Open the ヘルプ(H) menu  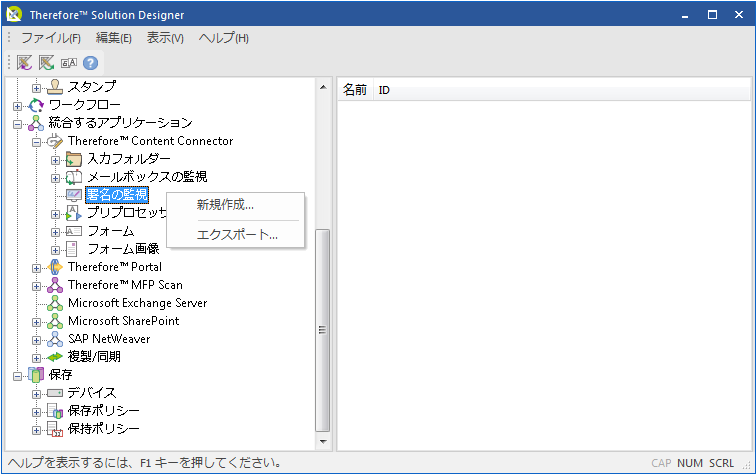(x=224, y=38)
